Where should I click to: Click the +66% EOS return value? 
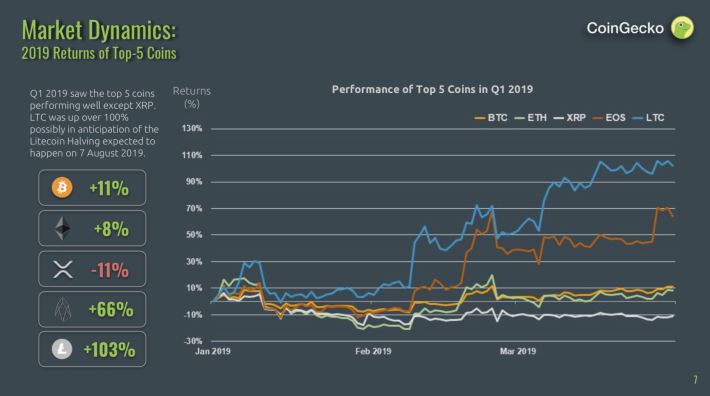(x=111, y=310)
